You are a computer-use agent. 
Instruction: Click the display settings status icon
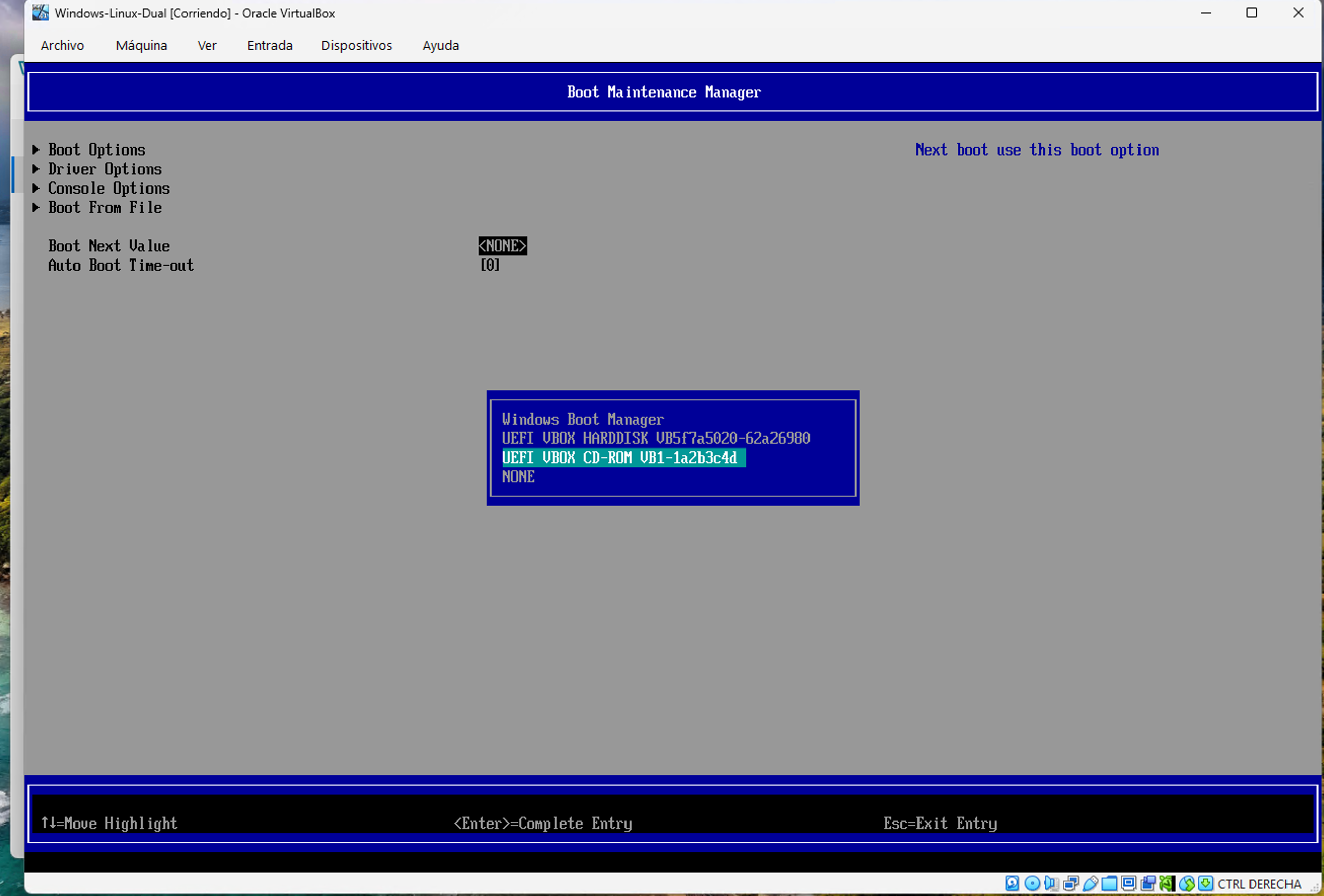[1128, 883]
